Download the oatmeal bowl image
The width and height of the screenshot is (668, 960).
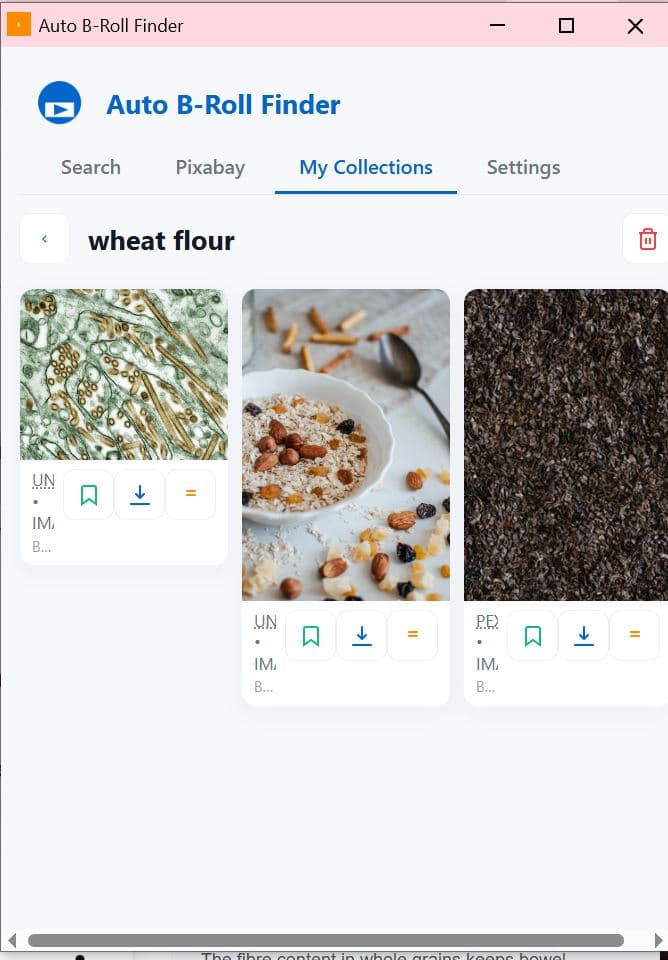click(x=362, y=636)
